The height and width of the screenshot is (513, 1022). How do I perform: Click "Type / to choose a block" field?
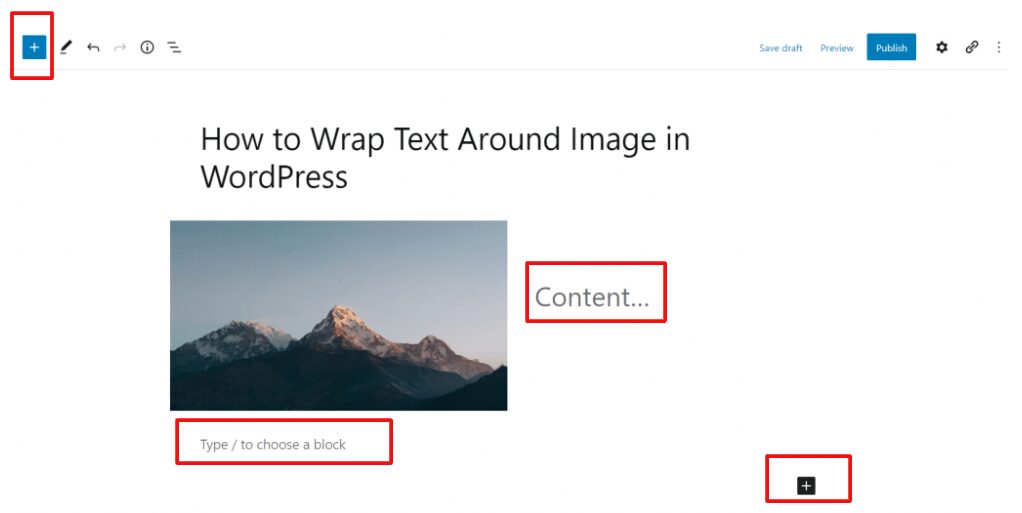click(272, 445)
